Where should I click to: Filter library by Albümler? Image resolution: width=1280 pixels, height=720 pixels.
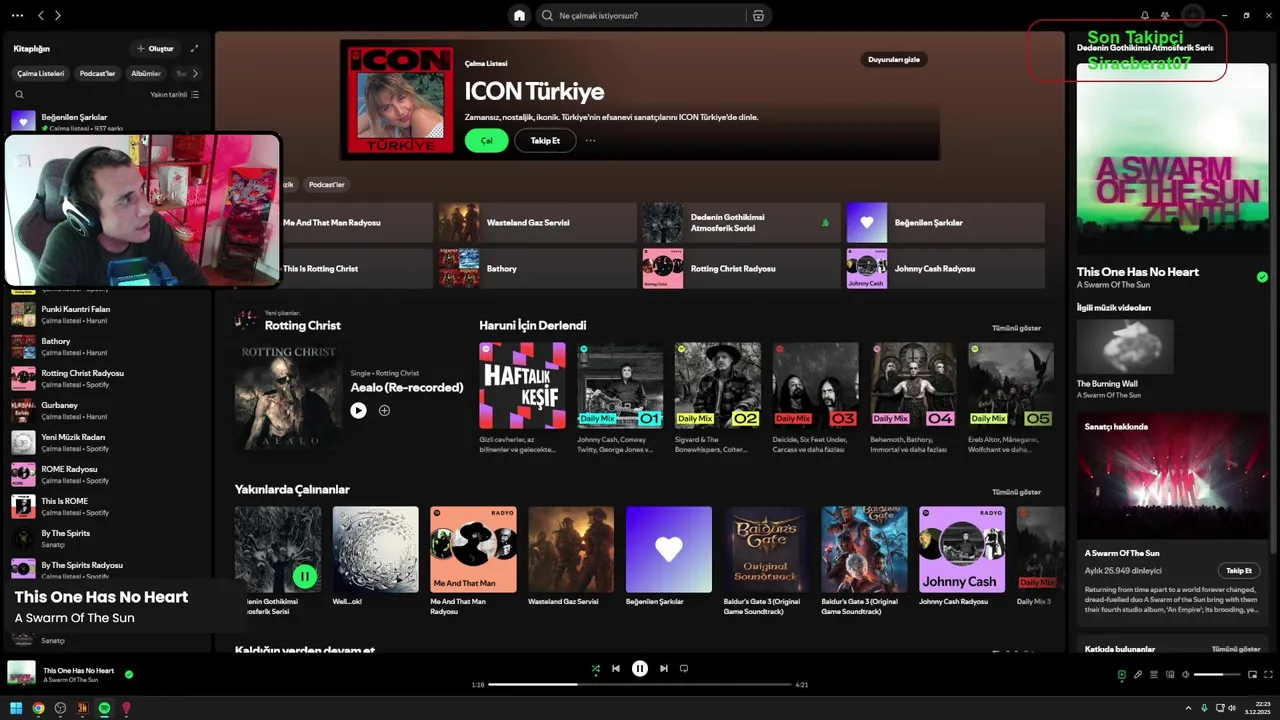click(146, 73)
